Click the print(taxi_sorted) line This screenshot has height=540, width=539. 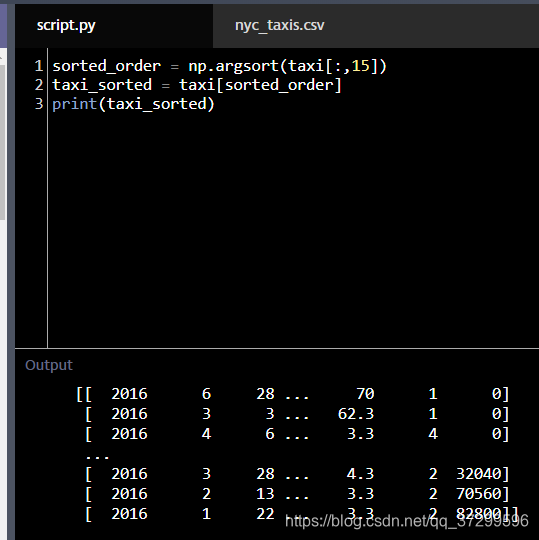click(x=133, y=104)
